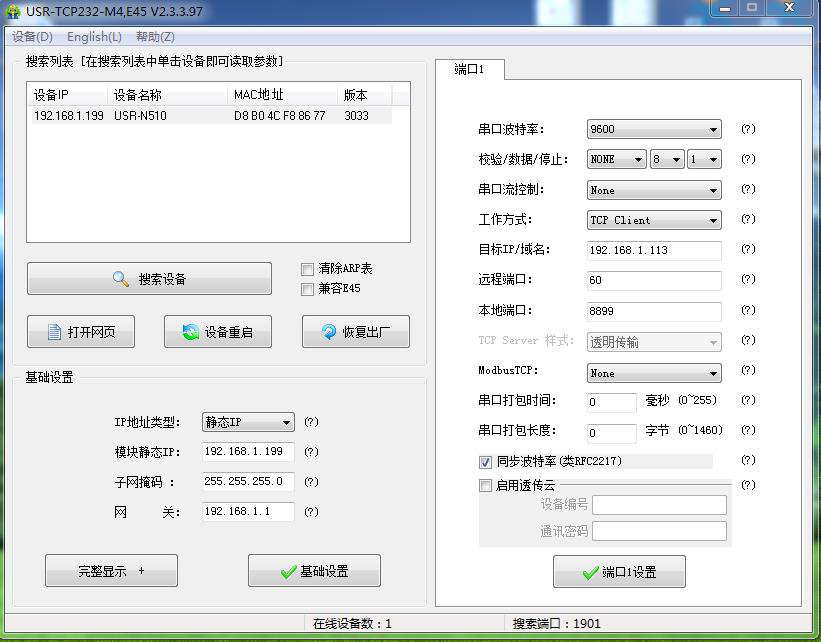Open the English(L) language menu
Image resolution: width=821 pixels, height=642 pixels.
click(94, 37)
